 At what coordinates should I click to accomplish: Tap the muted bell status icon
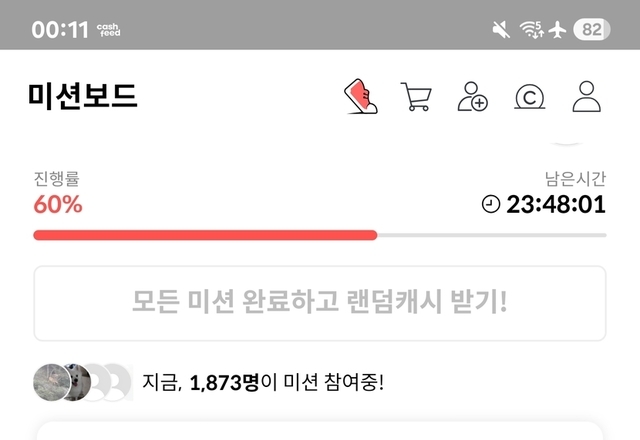(501, 30)
